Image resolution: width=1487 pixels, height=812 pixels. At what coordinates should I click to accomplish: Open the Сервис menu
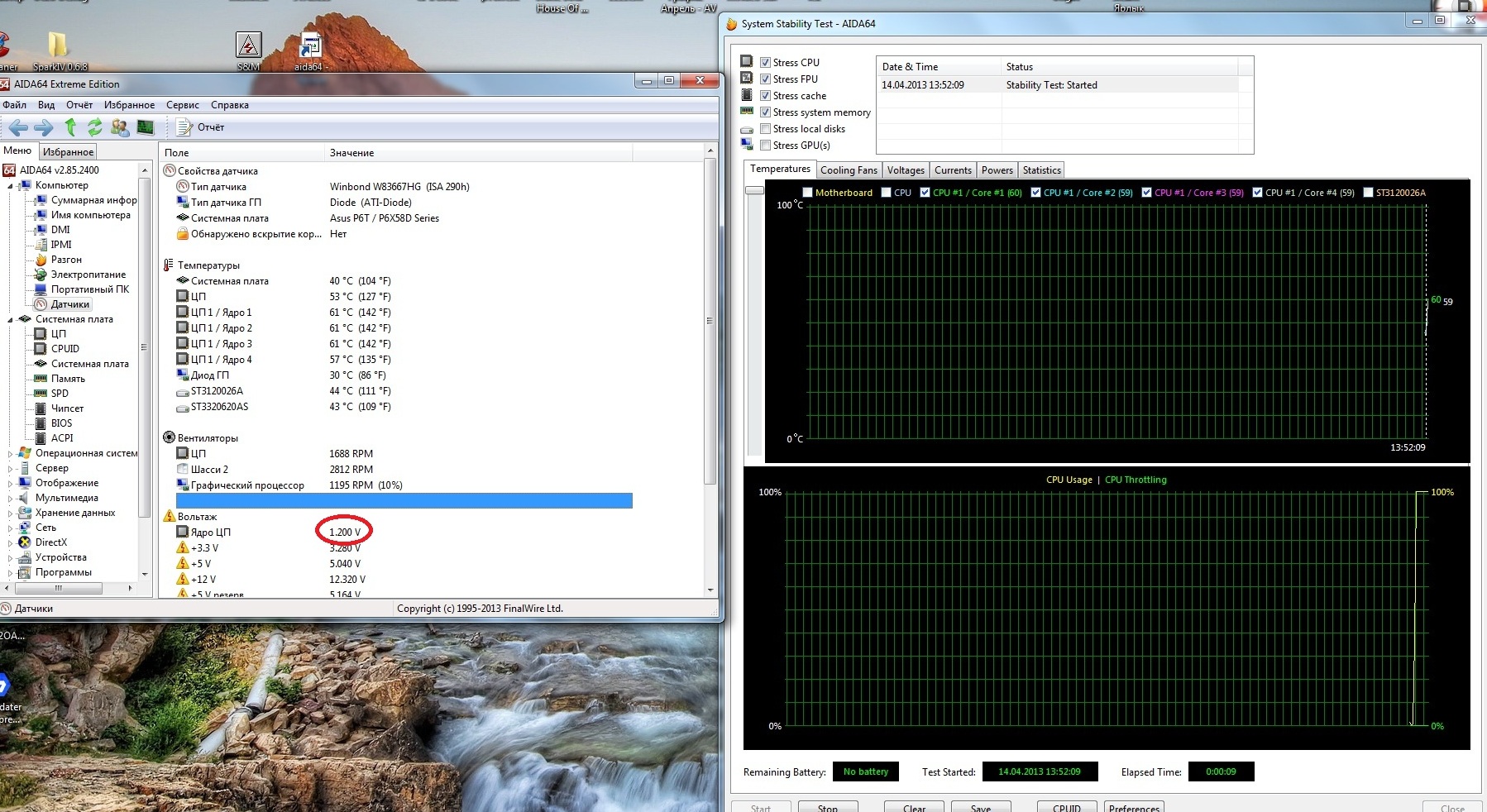click(x=183, y=105)
